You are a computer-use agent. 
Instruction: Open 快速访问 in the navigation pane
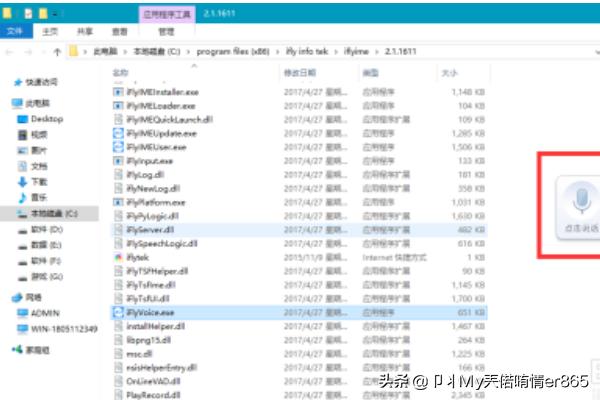pos(41,82)
